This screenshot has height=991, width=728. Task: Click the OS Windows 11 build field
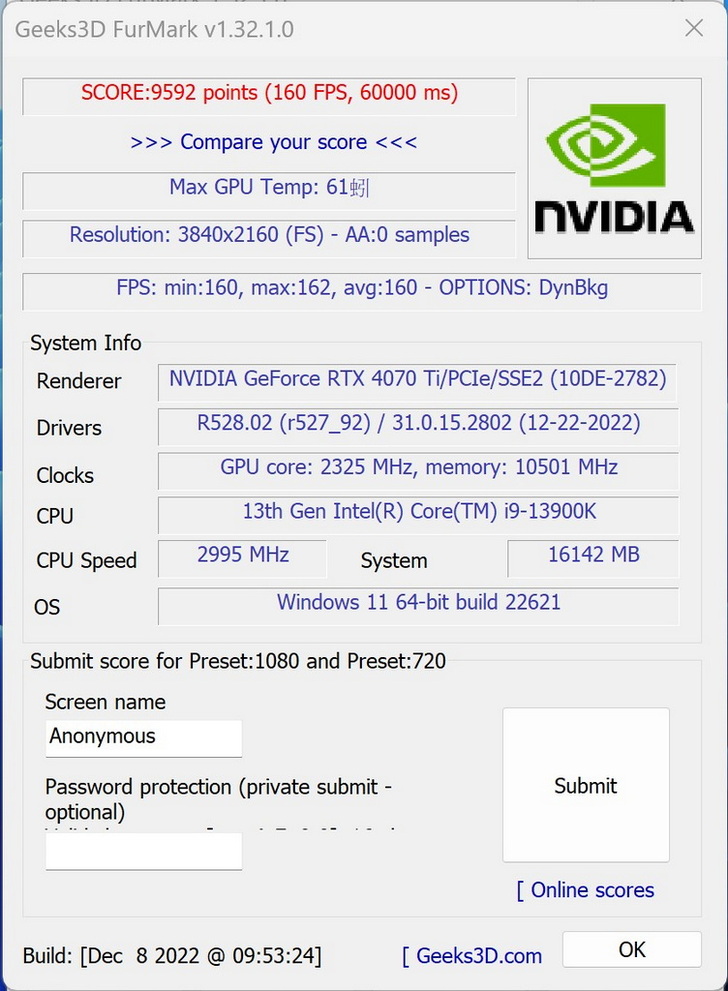[x=418, y=604]
